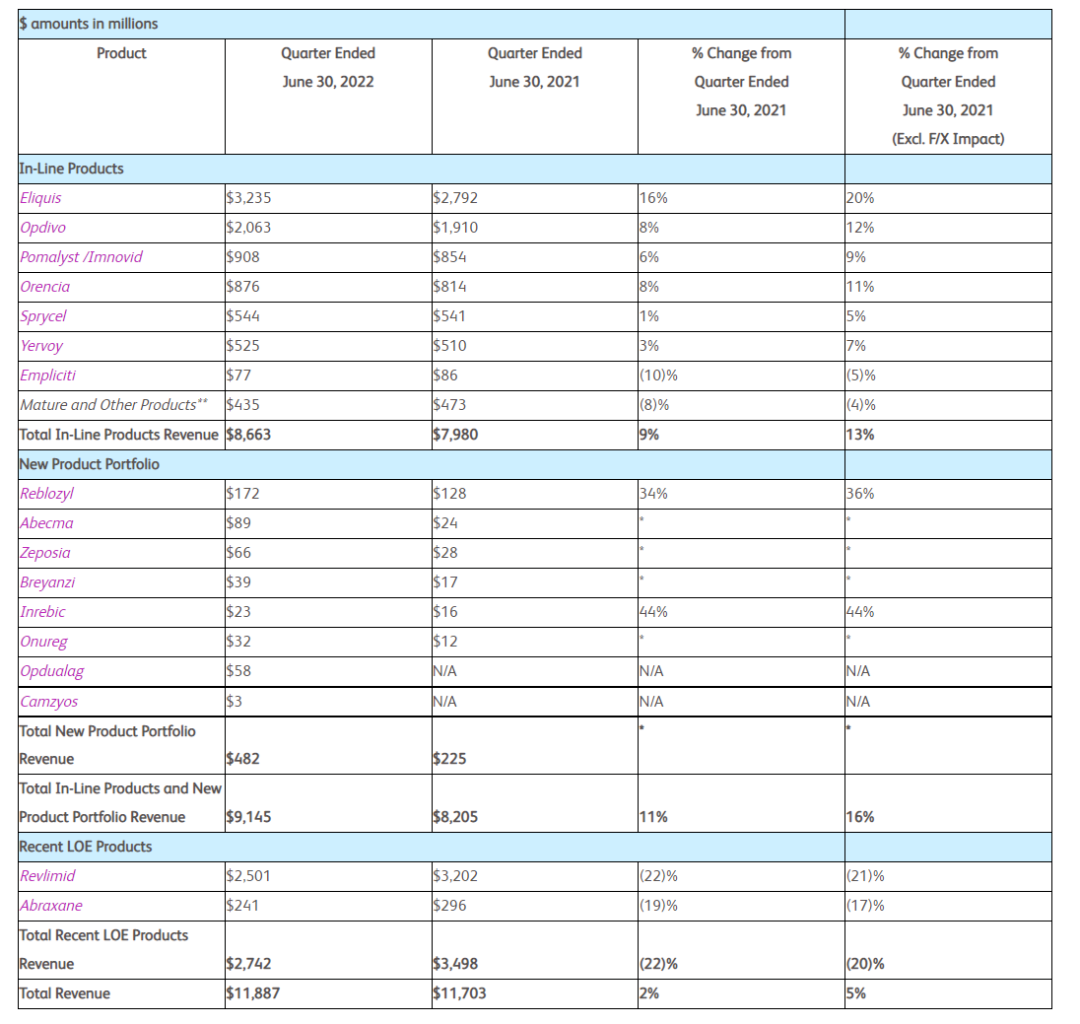Click the Abraxane link
Viewport: 1080px width, 1024px height.
pyautogui.click(x=51, y=906)
